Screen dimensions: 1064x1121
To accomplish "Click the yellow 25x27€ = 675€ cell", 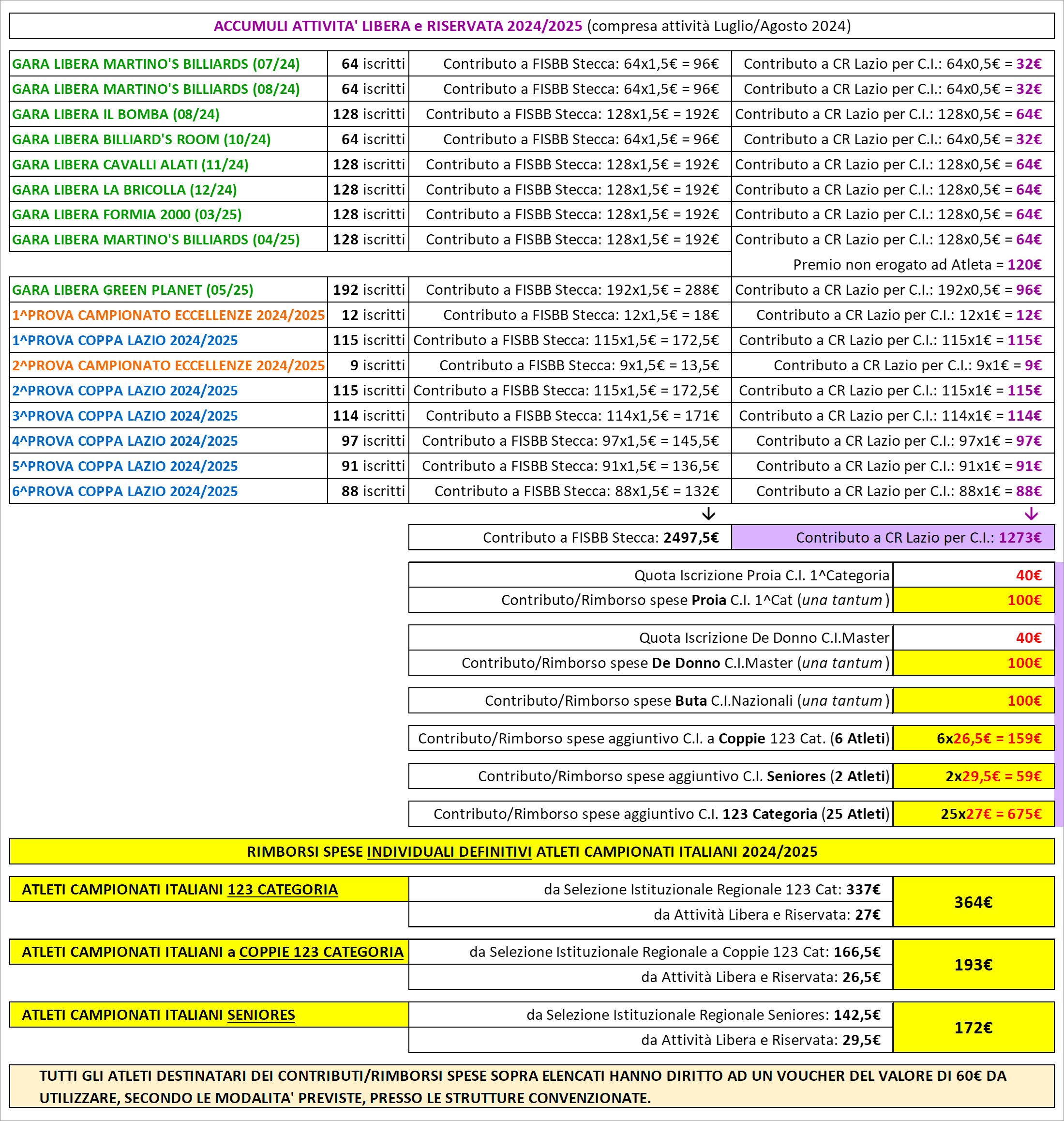I will (973, 814).
